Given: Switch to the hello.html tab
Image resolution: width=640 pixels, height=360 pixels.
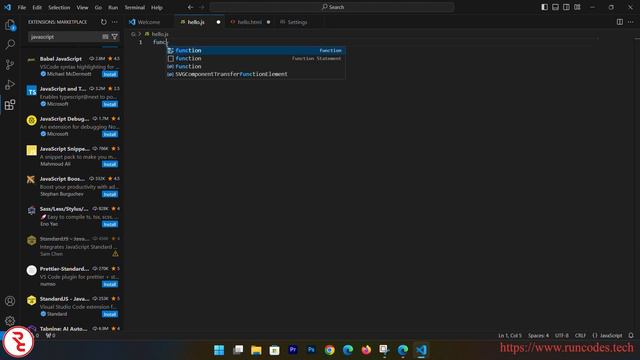Looking at the screenshot, I should [249, 22].
